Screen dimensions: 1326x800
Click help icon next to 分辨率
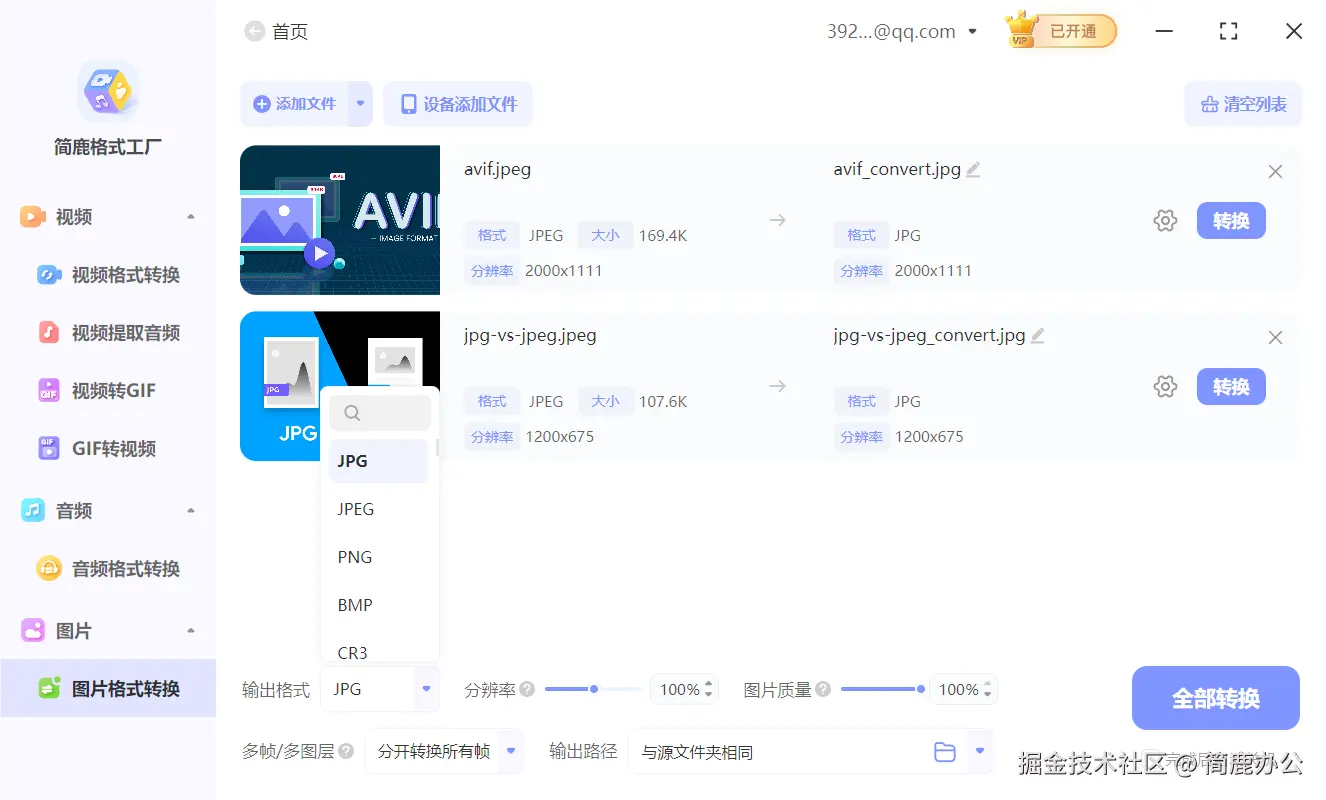click(527, 689)
